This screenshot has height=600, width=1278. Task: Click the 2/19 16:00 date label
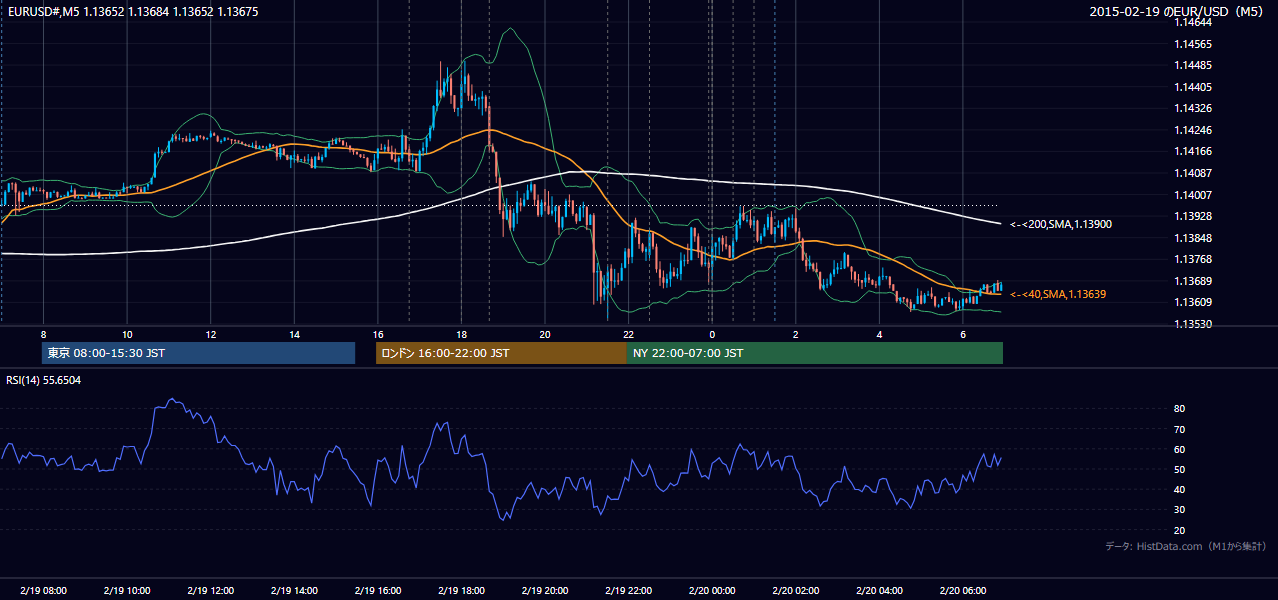click(377, 591)
